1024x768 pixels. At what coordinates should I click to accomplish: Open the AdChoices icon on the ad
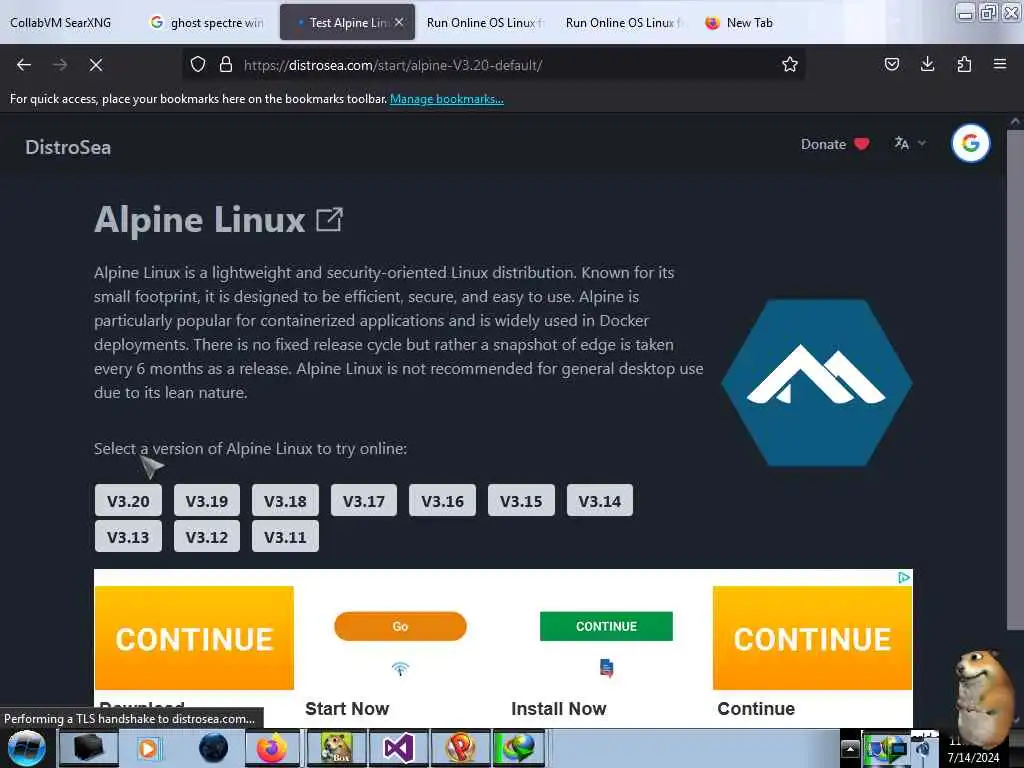[904, 577]
